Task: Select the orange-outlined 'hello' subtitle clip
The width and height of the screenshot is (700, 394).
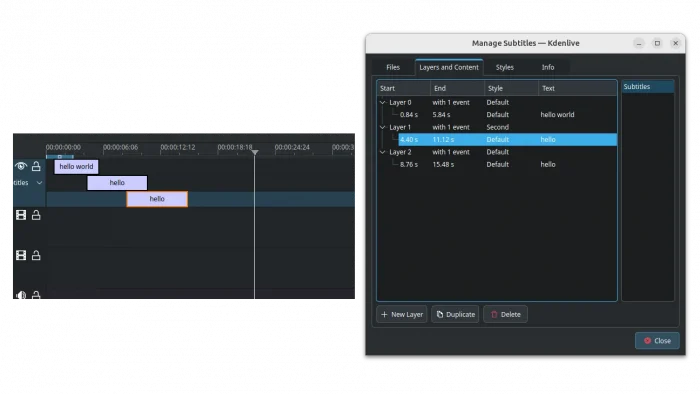Action: click(x=157, y=199)
